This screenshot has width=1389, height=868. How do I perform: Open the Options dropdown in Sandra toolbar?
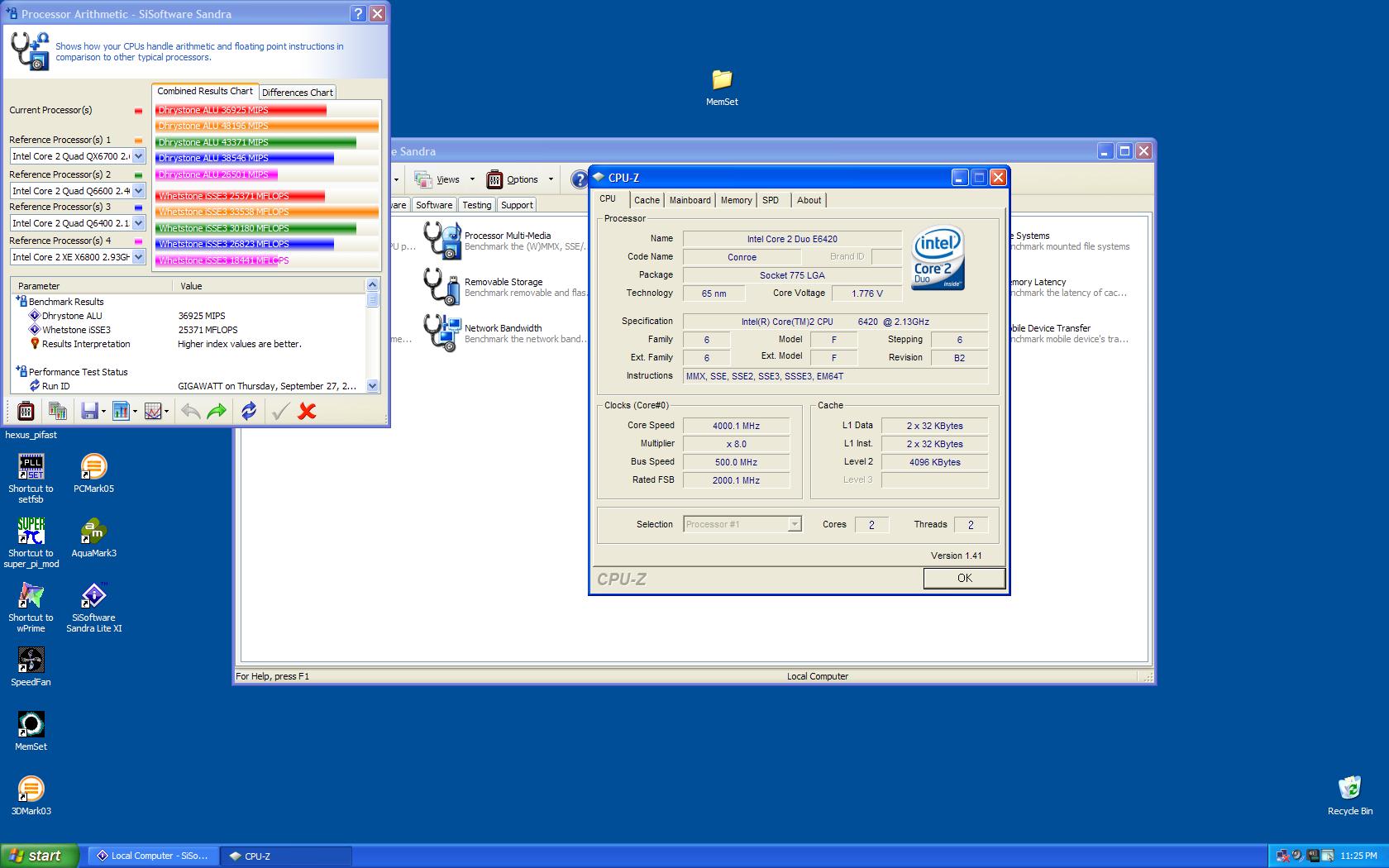click(x=551, y=179)
